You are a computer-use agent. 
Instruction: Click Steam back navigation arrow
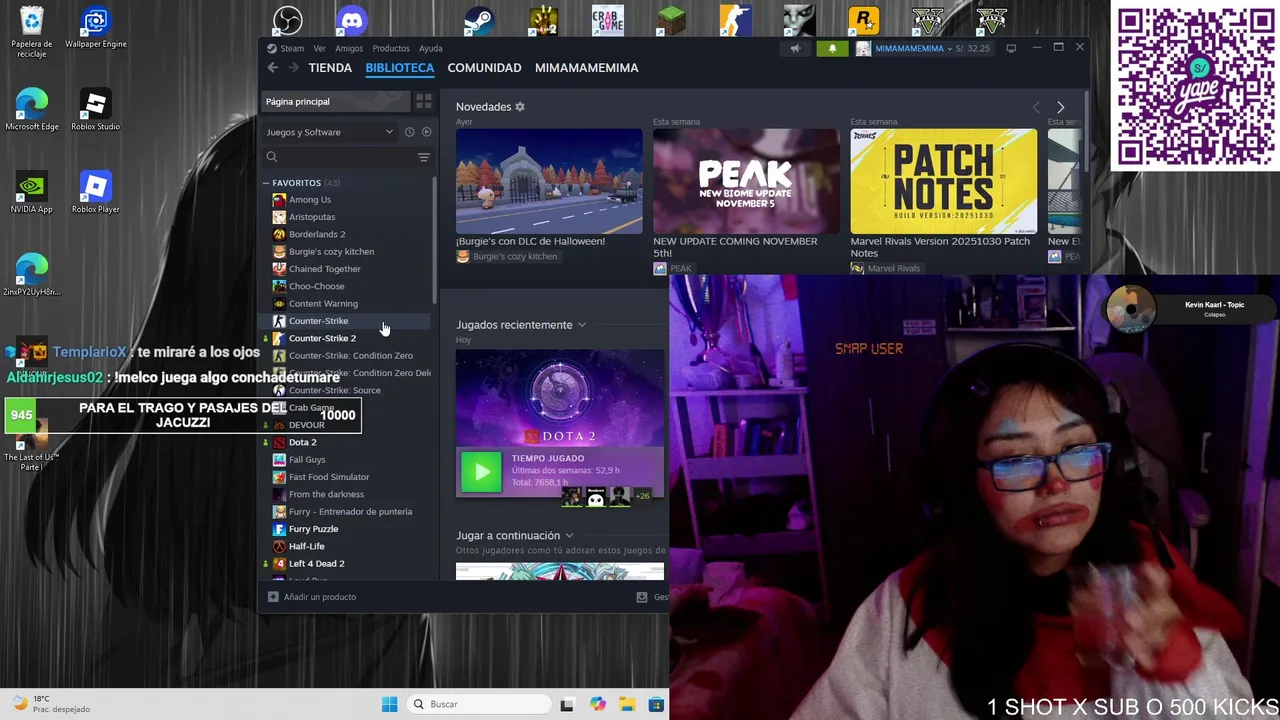tap(272, 67)
